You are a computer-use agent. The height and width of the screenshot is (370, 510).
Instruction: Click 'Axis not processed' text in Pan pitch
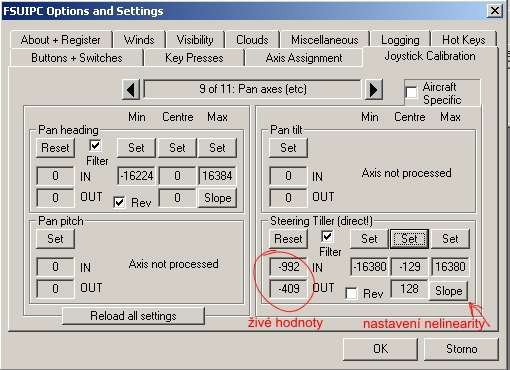174,264
